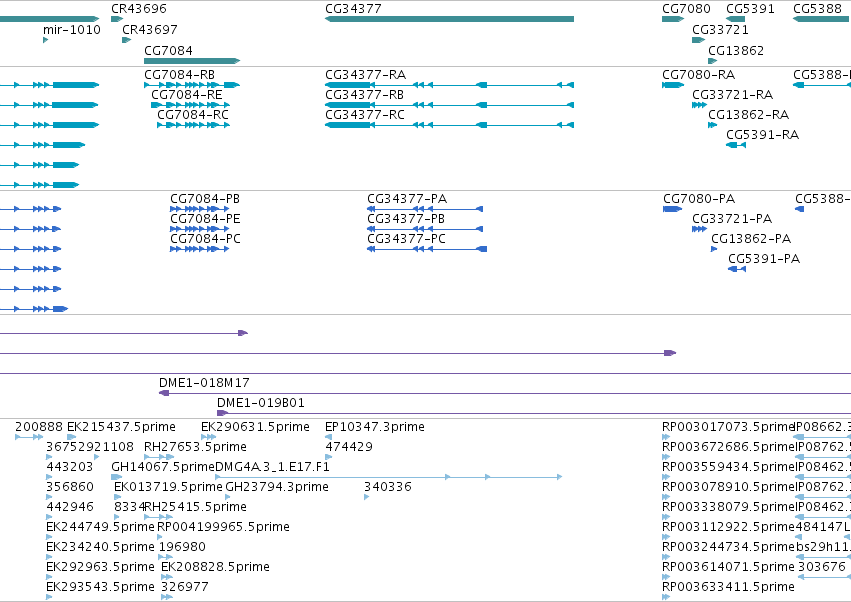This screenshot has height=602, width=851.
Task: Click the CG5388 gene label
Action: (x=817, y=9)
